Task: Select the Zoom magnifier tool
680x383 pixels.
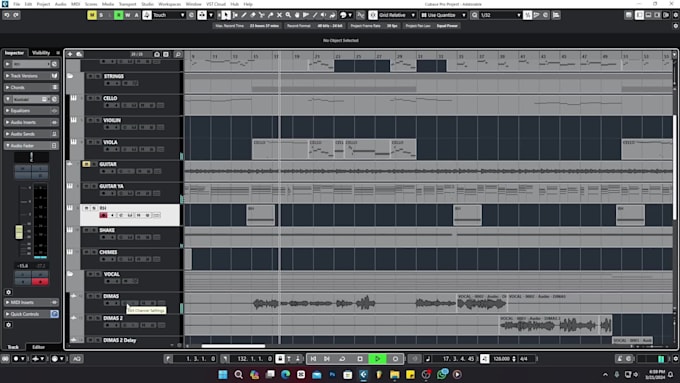Action: pos(288,15)
